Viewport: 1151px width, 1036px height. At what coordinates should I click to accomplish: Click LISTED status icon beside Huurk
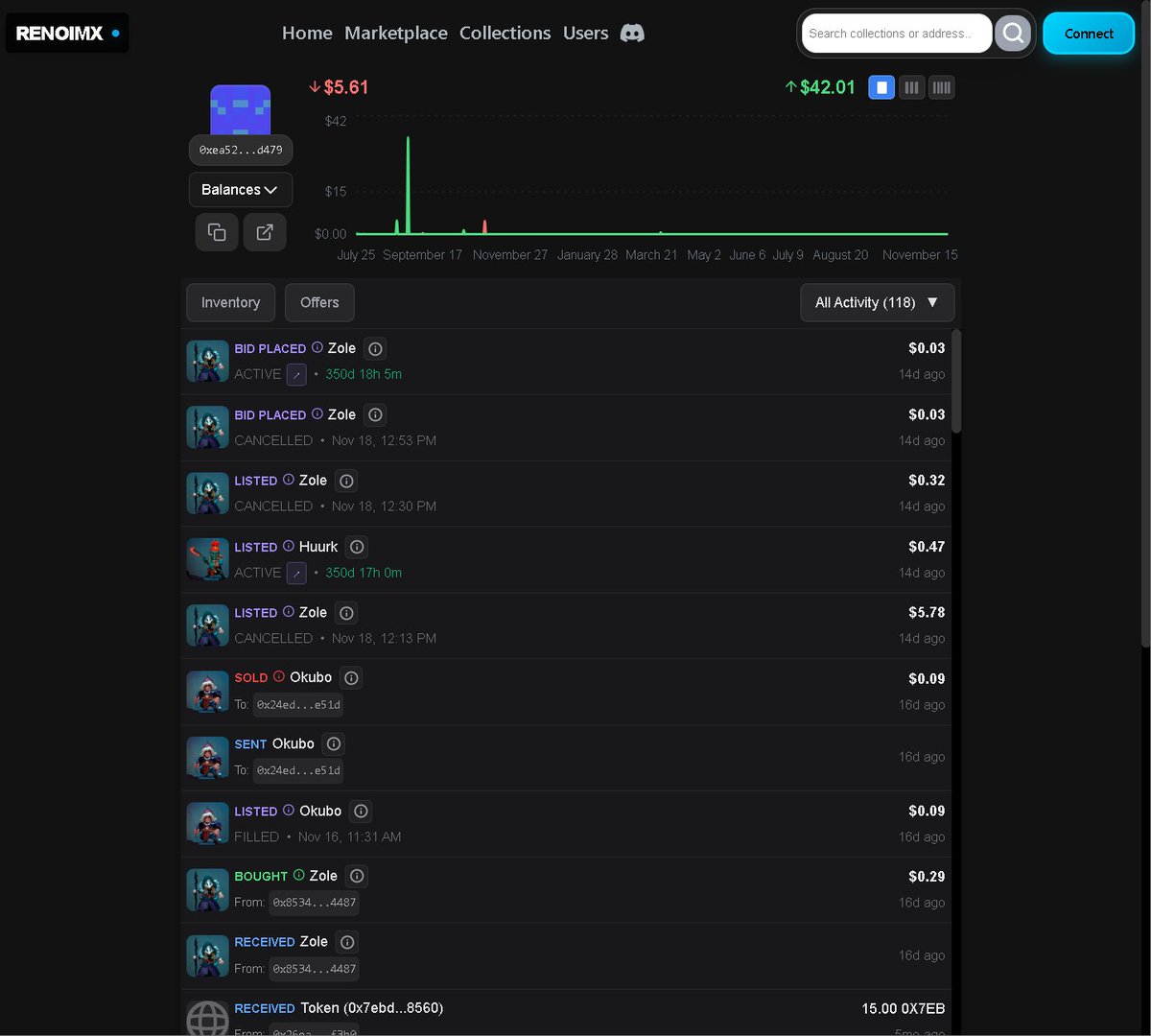289,547
